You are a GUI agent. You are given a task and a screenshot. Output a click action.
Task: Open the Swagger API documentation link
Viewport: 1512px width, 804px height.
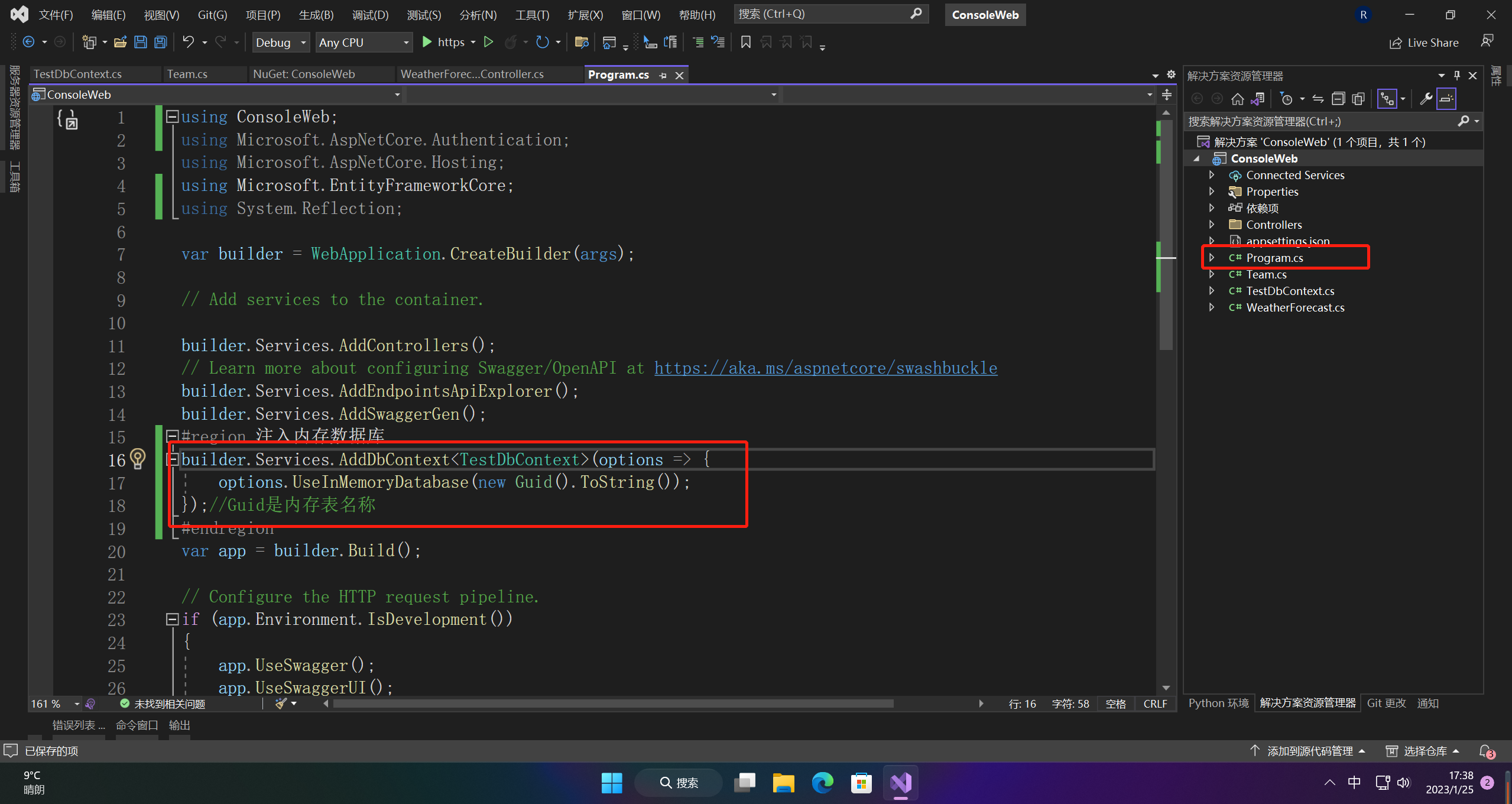tap(826, 368)
